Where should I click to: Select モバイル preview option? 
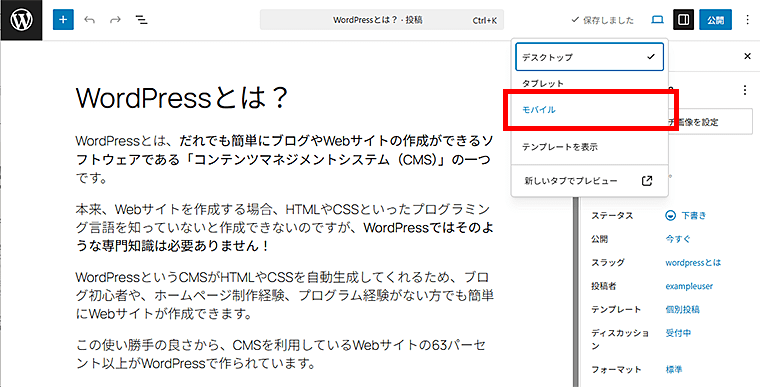[x=589, y=110]
